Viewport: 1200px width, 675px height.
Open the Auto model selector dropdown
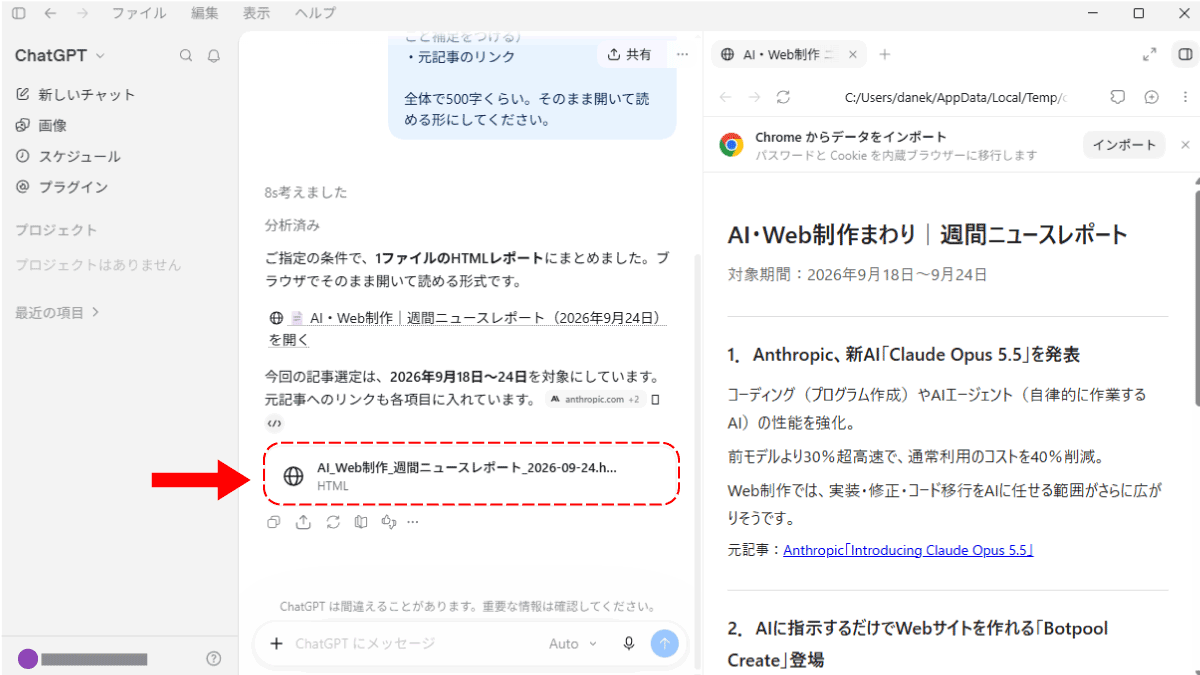coord(573,644)
